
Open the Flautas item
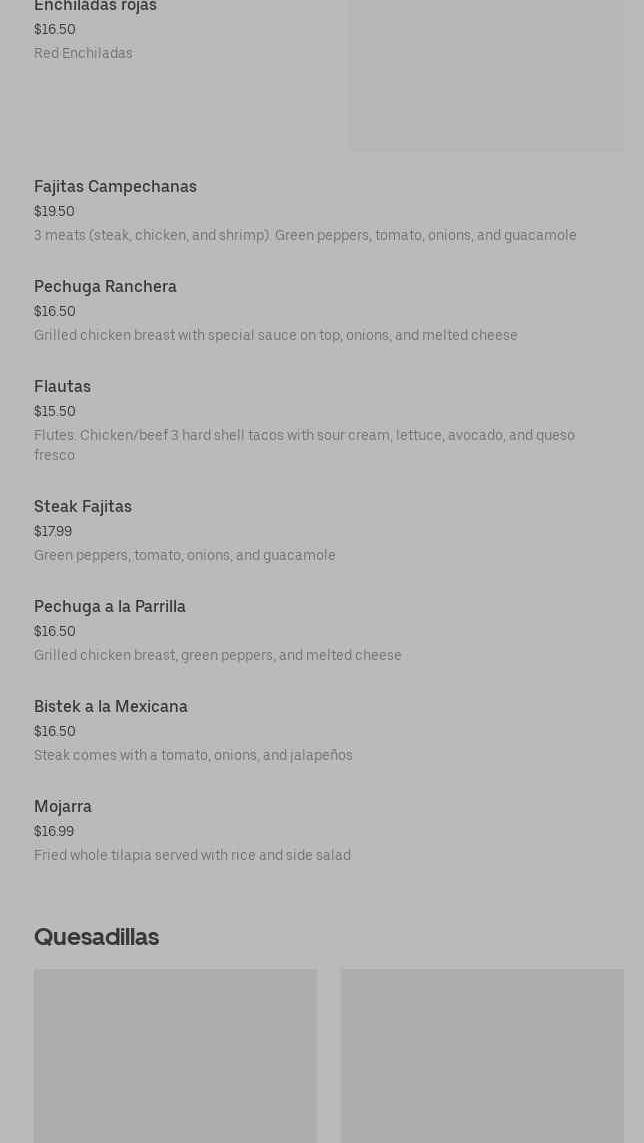(x=62, y=387)
